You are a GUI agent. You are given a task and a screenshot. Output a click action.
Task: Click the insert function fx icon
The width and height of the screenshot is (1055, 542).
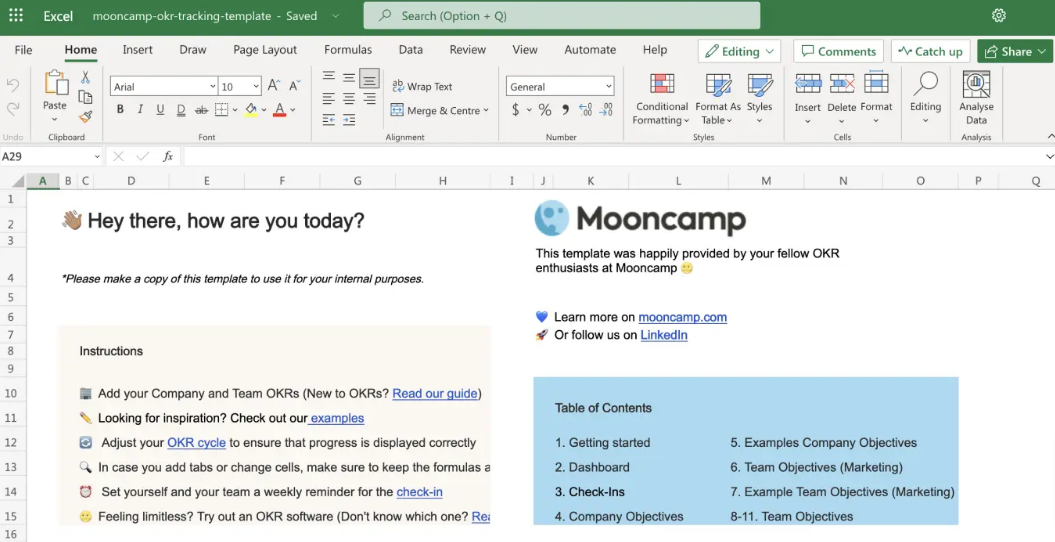click(168, 156)
